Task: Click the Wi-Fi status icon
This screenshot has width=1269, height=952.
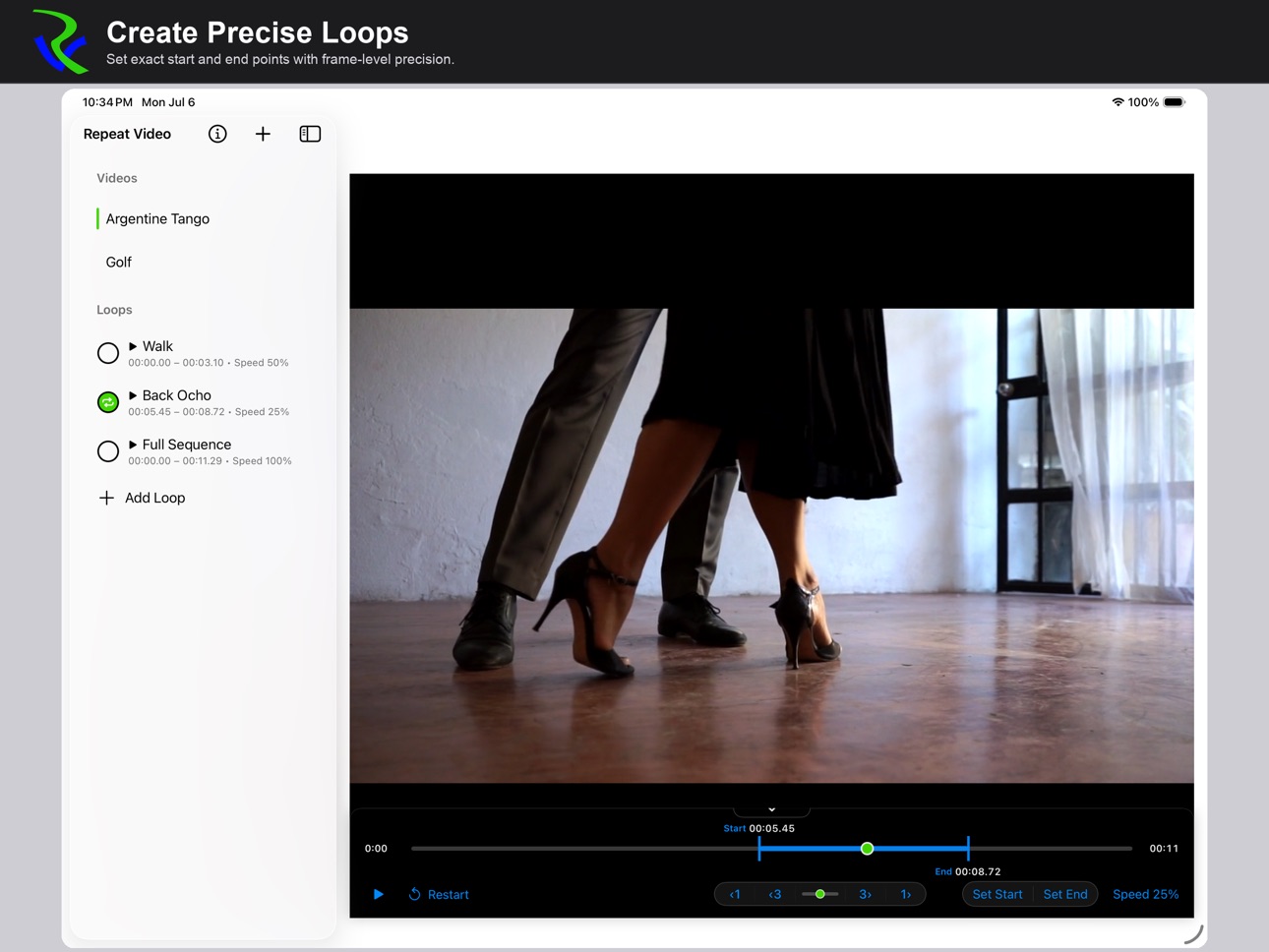Action: pos(1118,102)
